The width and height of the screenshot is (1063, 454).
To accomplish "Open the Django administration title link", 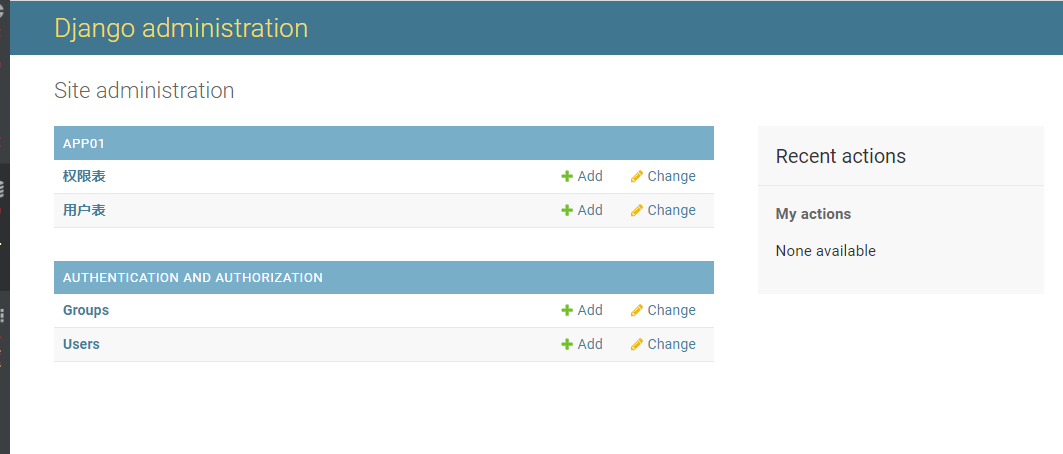I will pos(181,28).
